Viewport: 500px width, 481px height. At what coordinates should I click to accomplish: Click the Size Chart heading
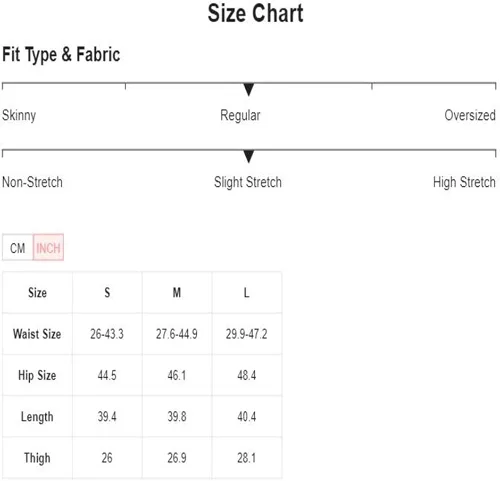coord(255,13)
